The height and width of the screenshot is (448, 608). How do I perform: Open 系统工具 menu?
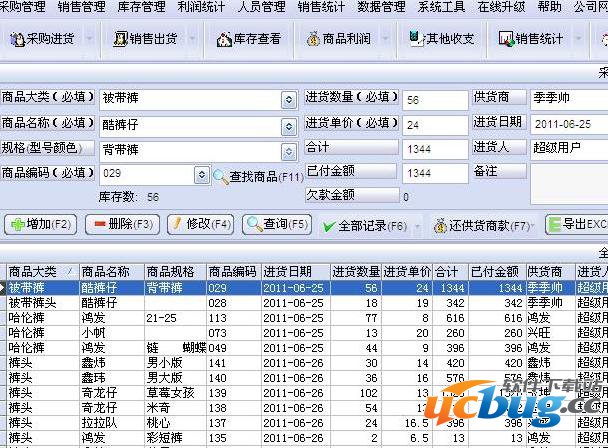[x=441, y=7]
